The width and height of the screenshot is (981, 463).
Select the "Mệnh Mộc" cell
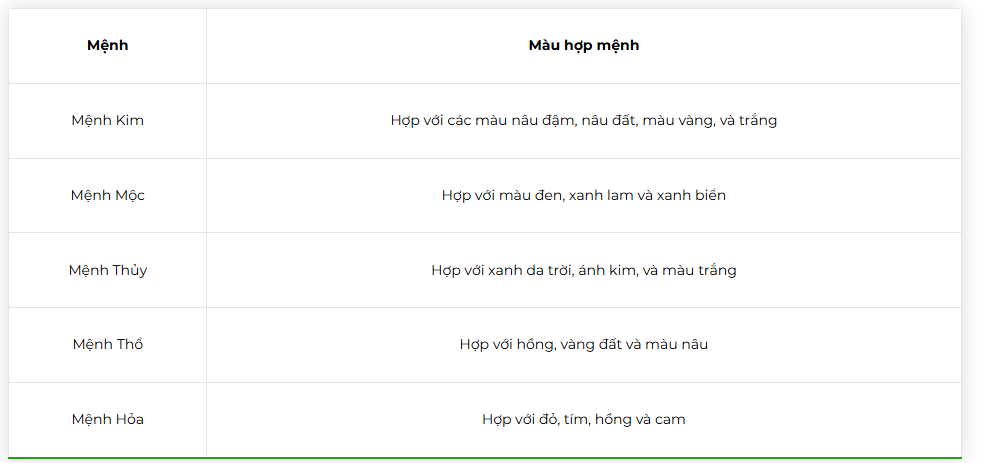pos(108,196)
